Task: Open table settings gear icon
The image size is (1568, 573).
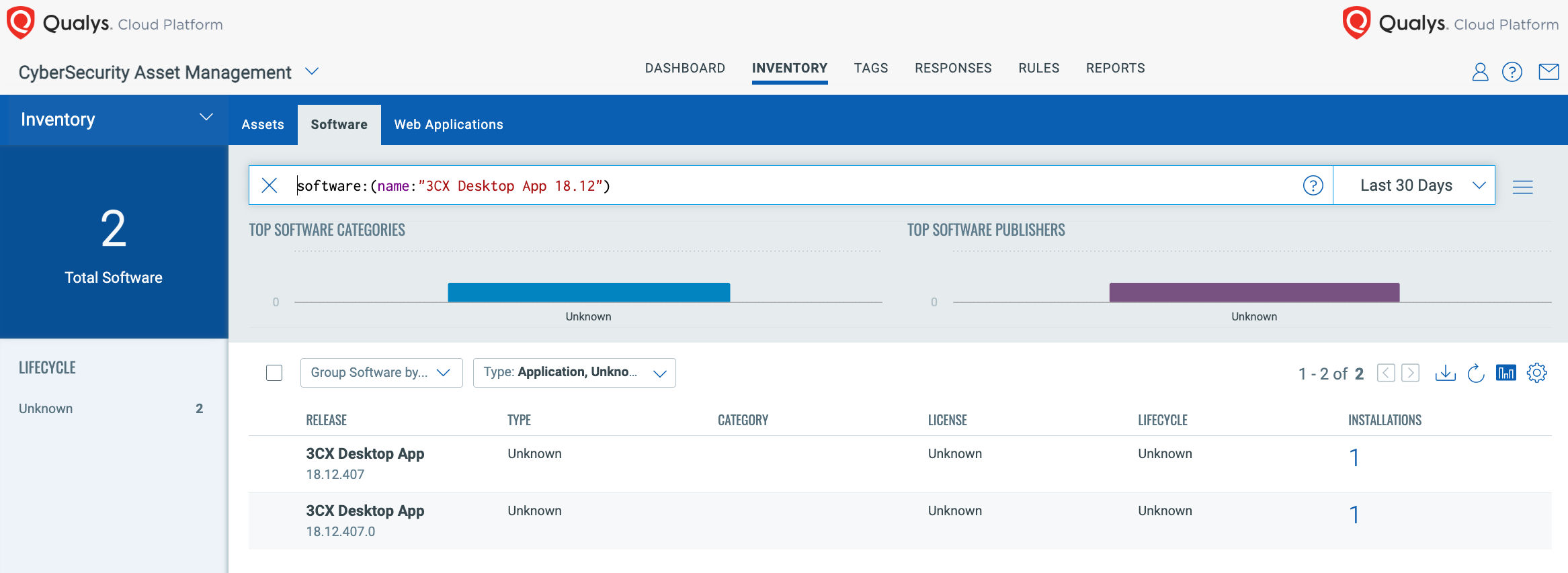Action: coord(1537,373)
